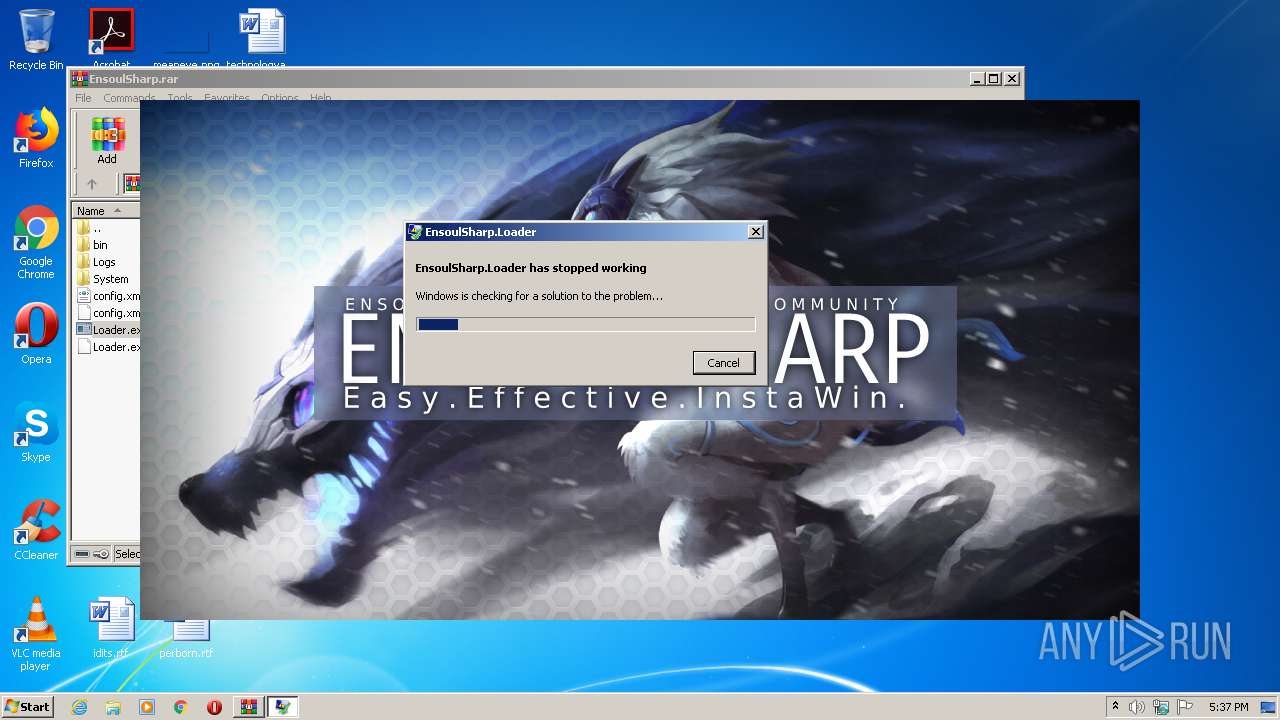Sort the archive list by Name column
The image size is (1280, 720).
pyautogui.click(x=105, y=211)
